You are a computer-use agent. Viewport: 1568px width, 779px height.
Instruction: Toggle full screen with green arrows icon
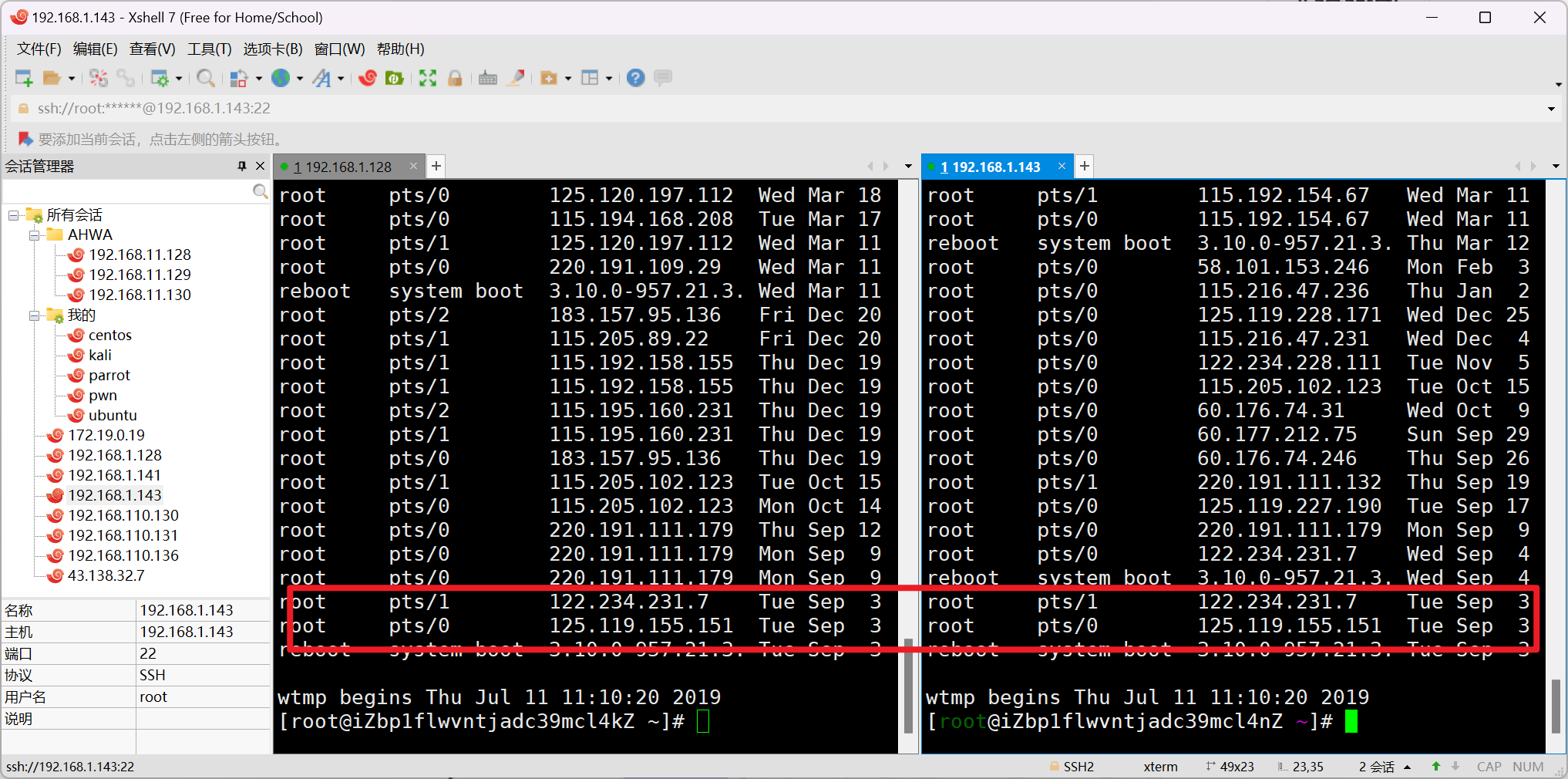point(428,78)
